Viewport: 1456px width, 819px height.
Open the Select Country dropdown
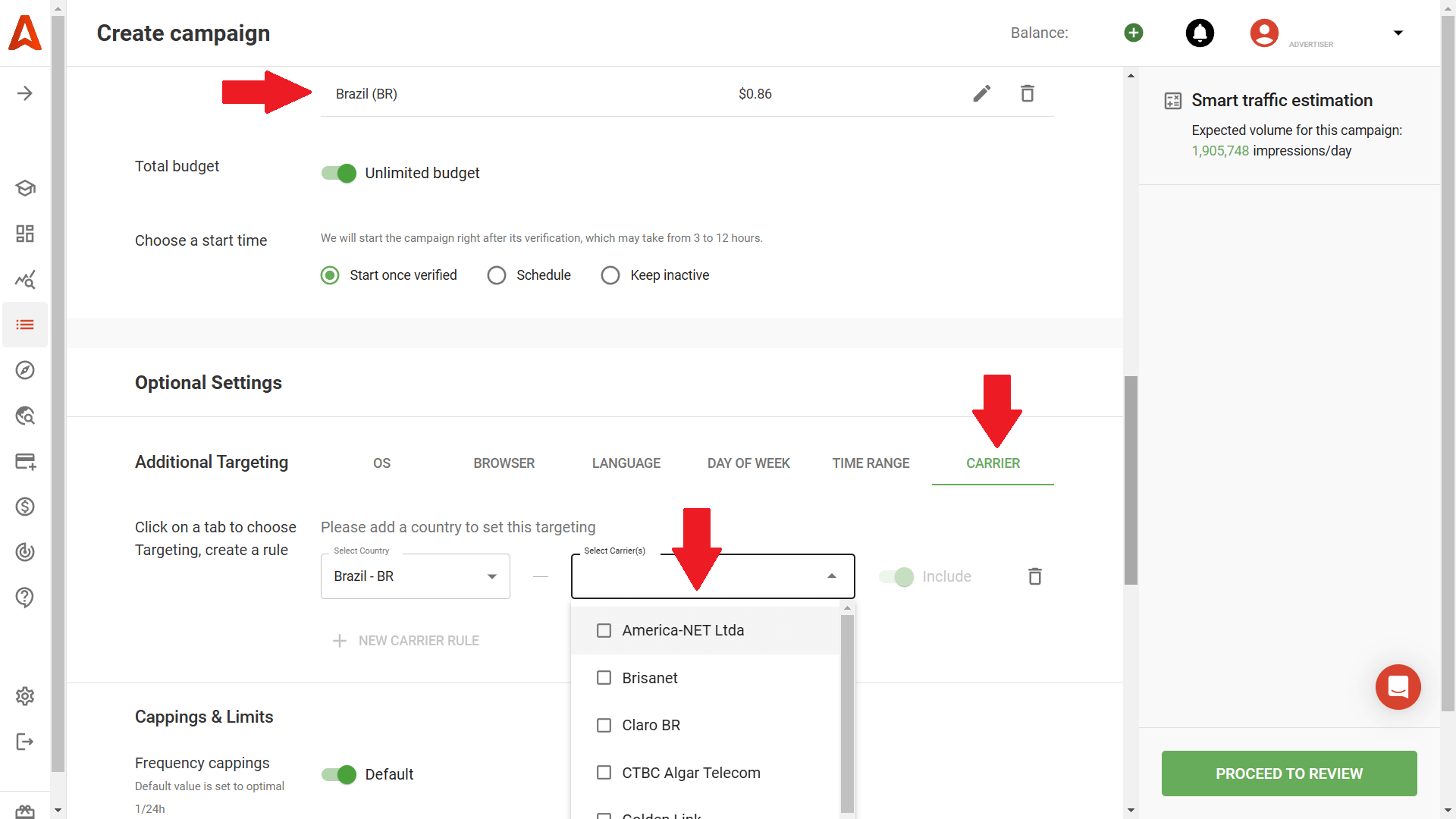tap(491, 576)
